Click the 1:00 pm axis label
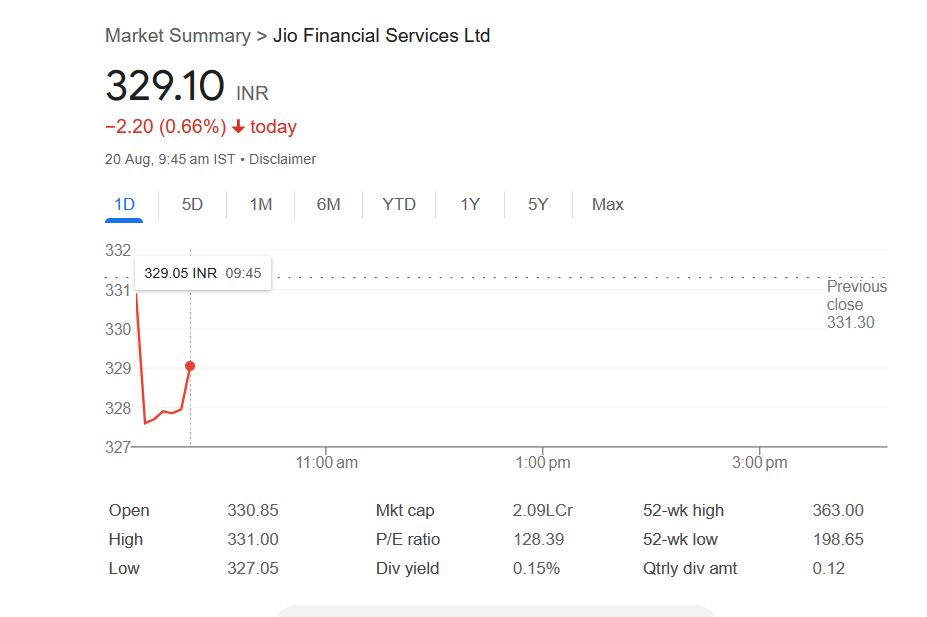 (x=543, y=463)
